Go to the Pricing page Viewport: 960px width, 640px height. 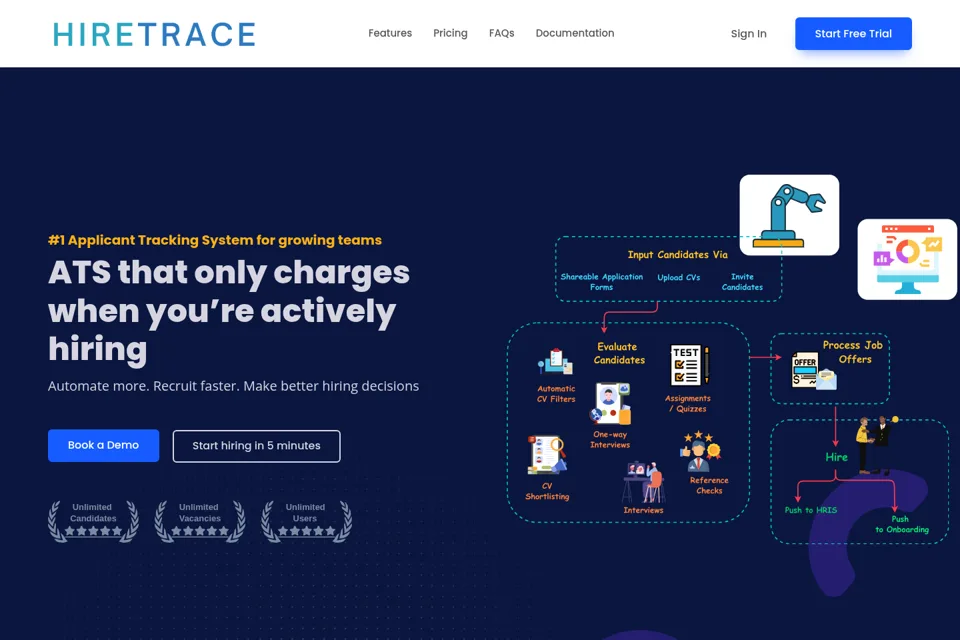tap(450, 33)
